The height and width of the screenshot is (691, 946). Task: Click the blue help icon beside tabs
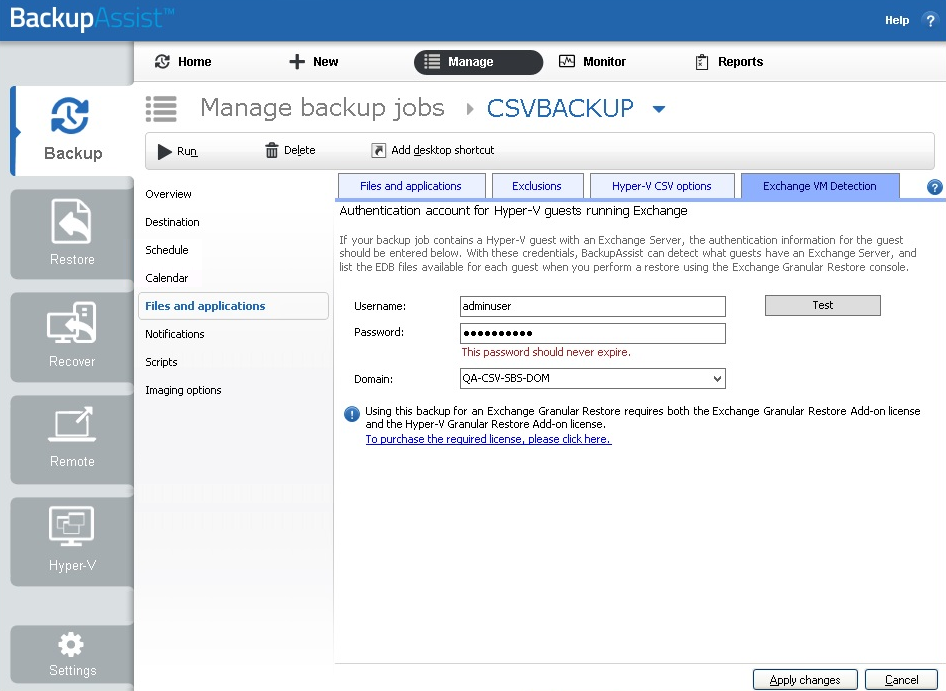click(x=935, y=187)
